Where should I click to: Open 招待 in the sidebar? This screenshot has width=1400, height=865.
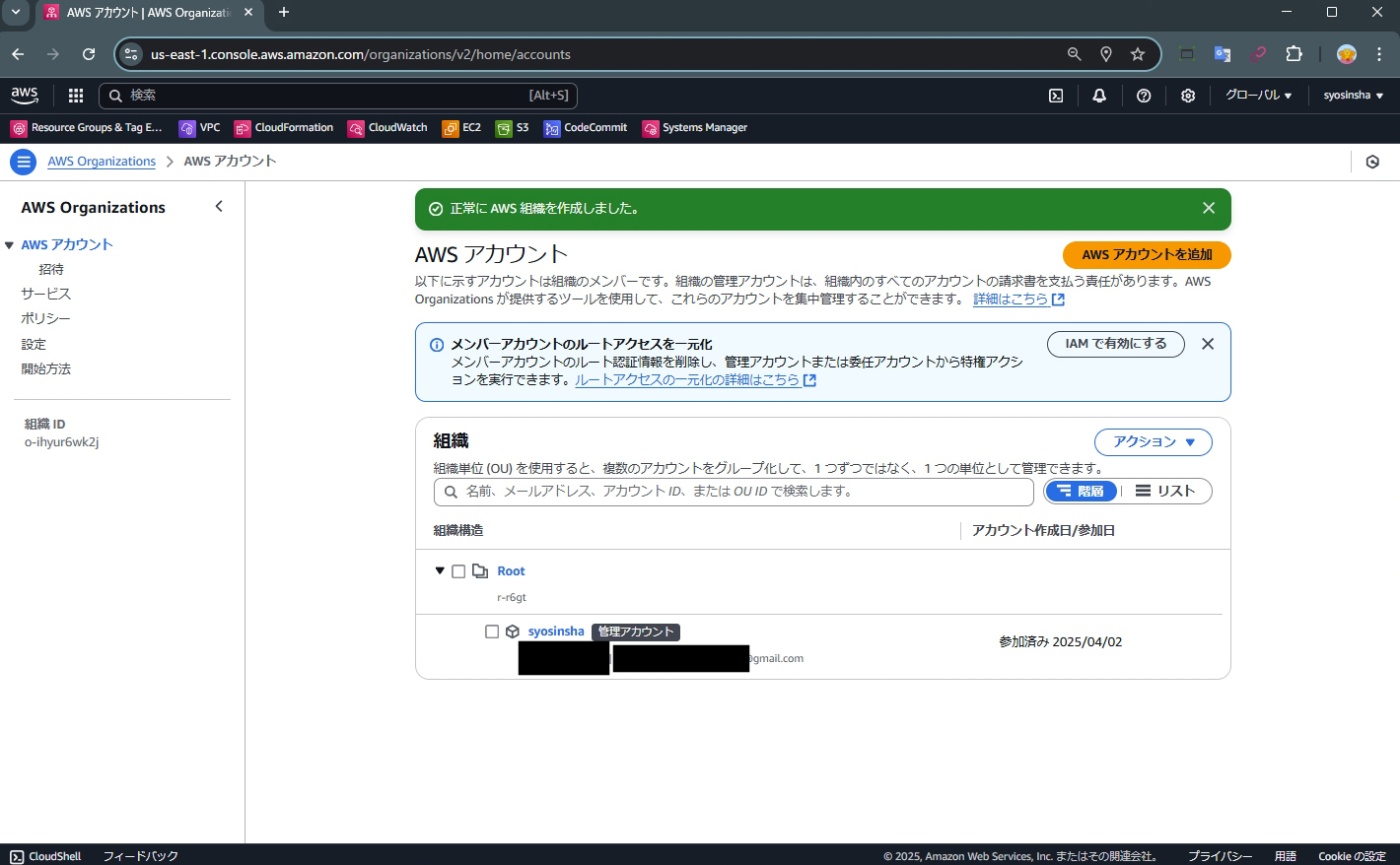click(51, 269)
